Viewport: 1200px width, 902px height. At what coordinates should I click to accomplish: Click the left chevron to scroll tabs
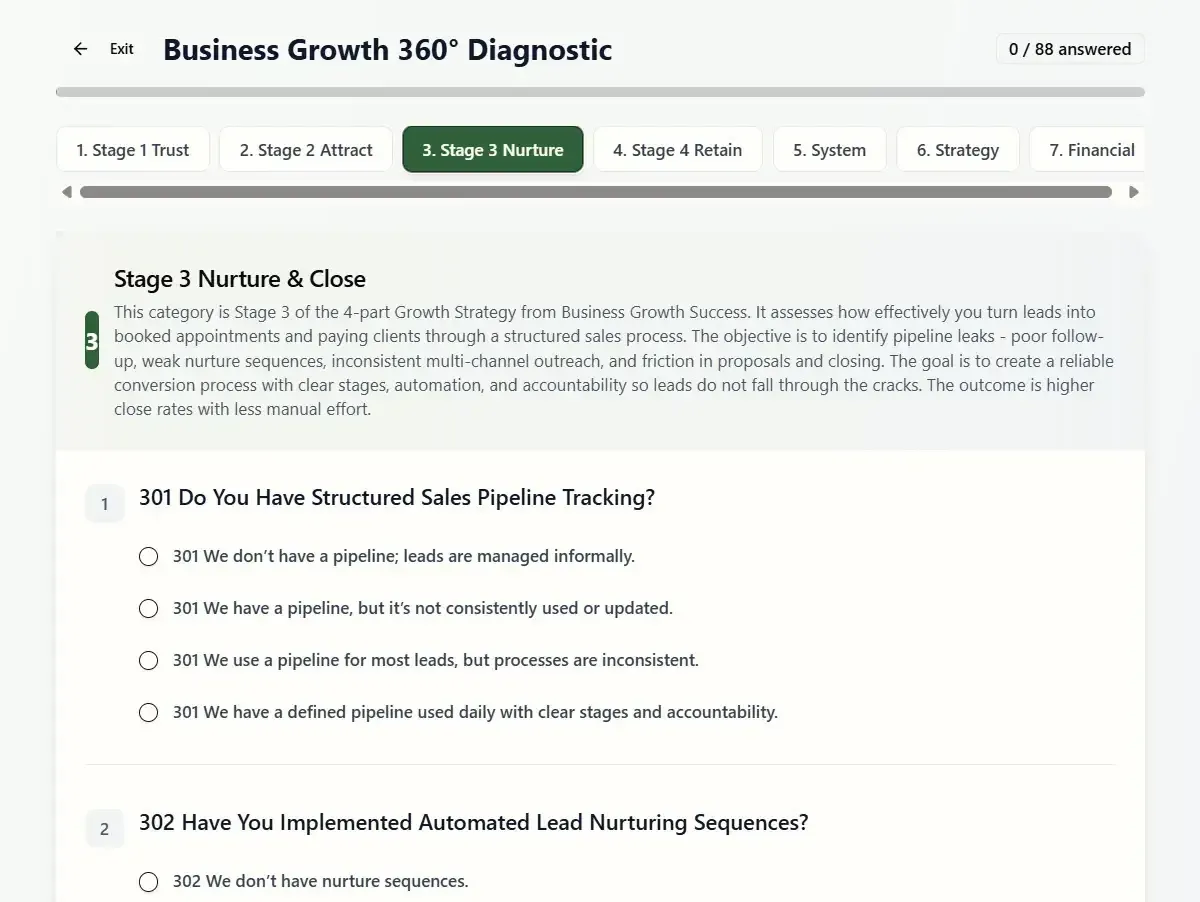point(66,191)
